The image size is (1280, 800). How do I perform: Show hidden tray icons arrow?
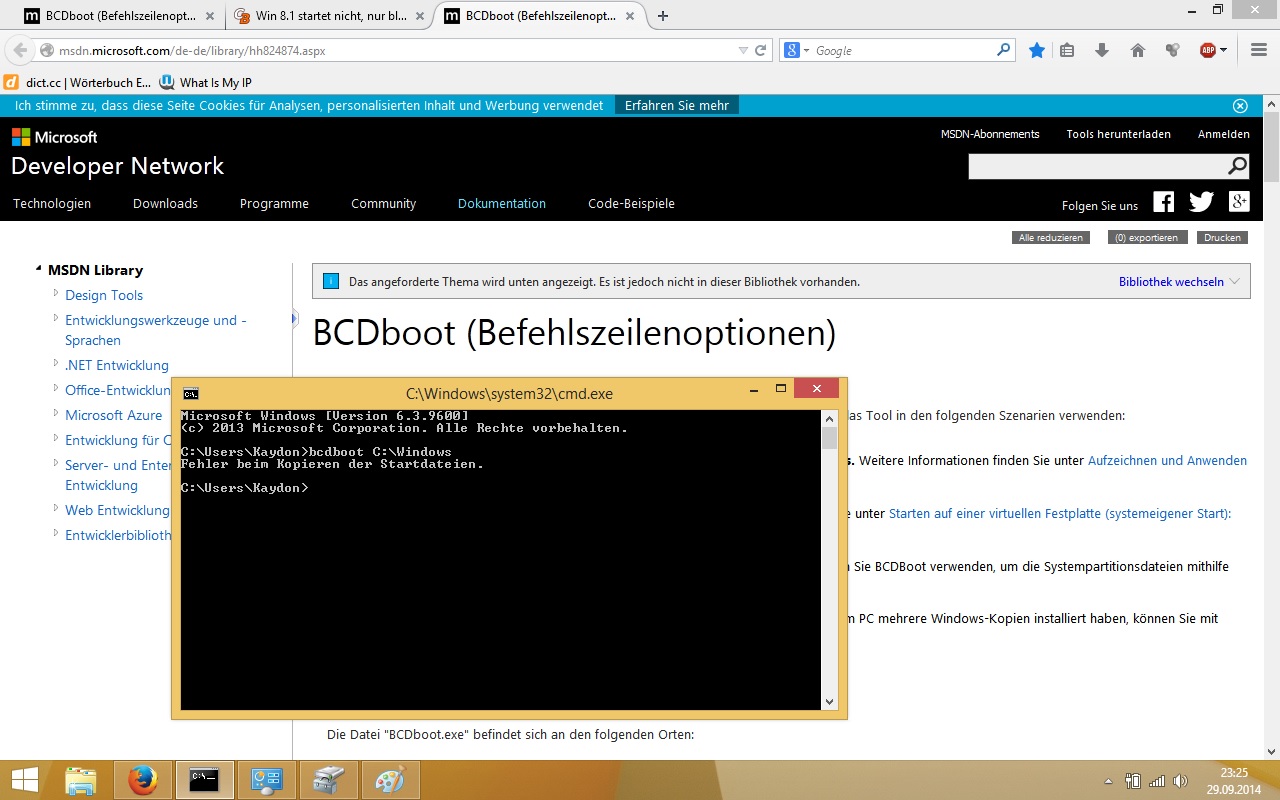(x=1108, y=781)
